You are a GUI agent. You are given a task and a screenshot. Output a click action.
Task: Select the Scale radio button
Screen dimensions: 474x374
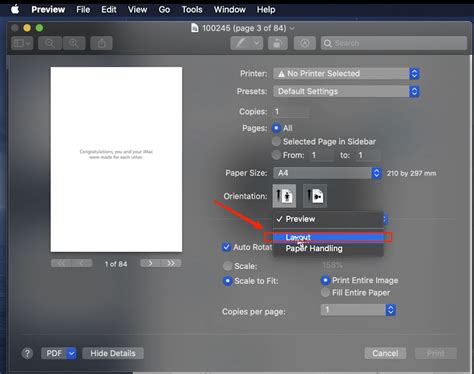click(x=228, y=266)
